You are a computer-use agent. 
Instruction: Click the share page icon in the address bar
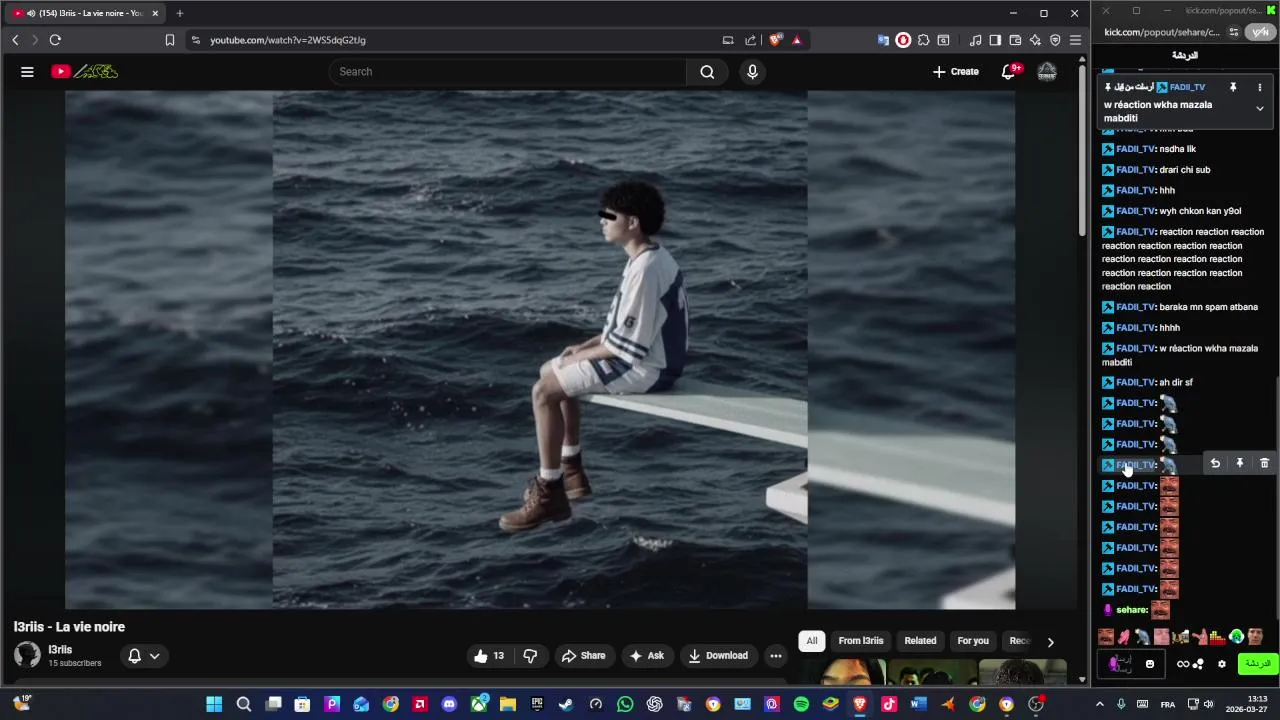pyautogui.click(x=750, y=40)
